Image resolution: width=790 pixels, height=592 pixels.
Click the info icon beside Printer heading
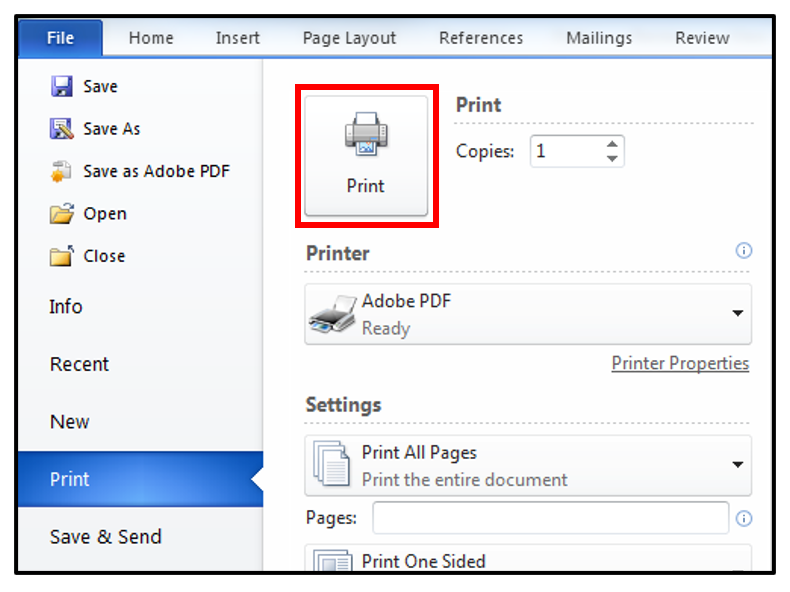(x=743, y=251)
